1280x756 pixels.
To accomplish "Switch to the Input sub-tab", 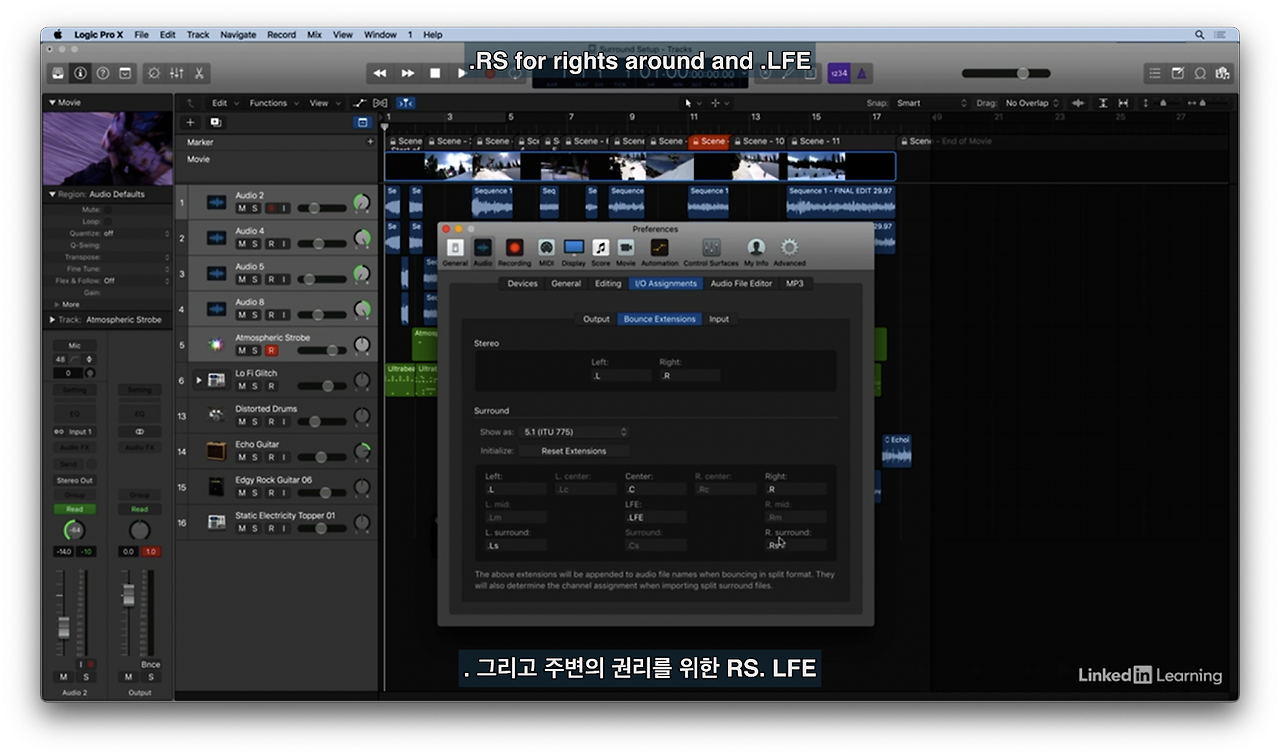I will point(719,319).
